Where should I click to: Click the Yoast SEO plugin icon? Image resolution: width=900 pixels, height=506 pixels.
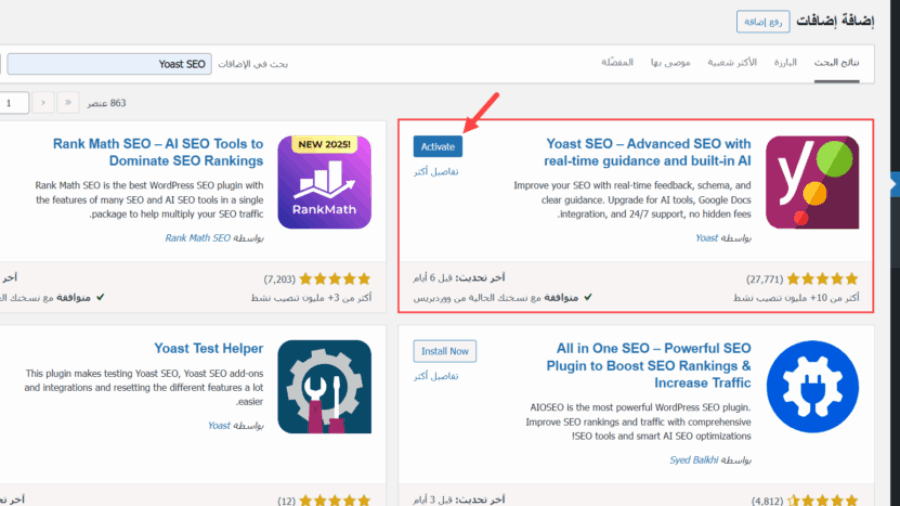812,182
